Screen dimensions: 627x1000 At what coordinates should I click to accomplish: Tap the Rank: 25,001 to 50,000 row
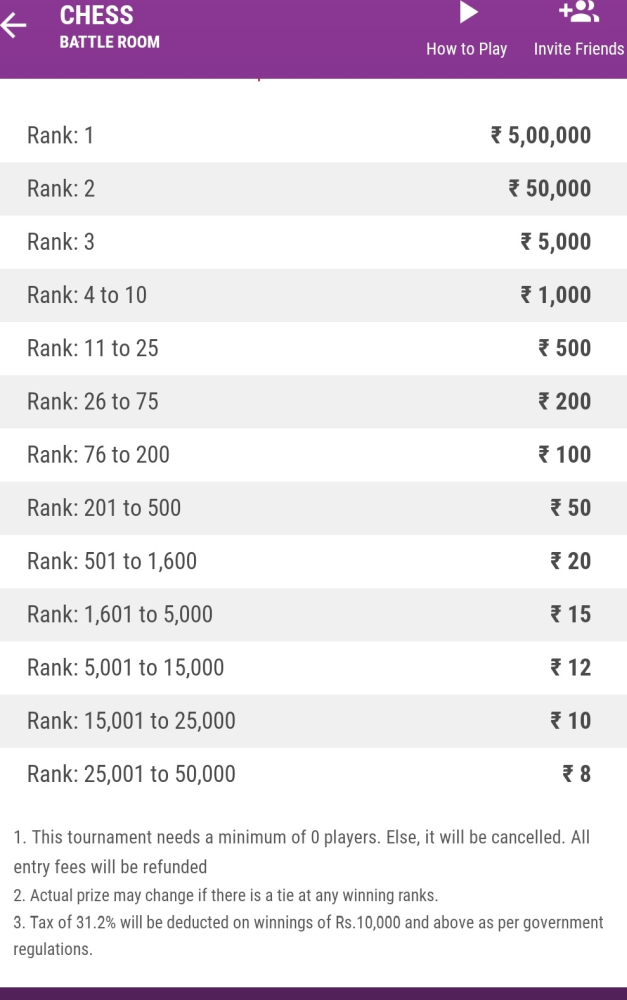pos(313,774)
